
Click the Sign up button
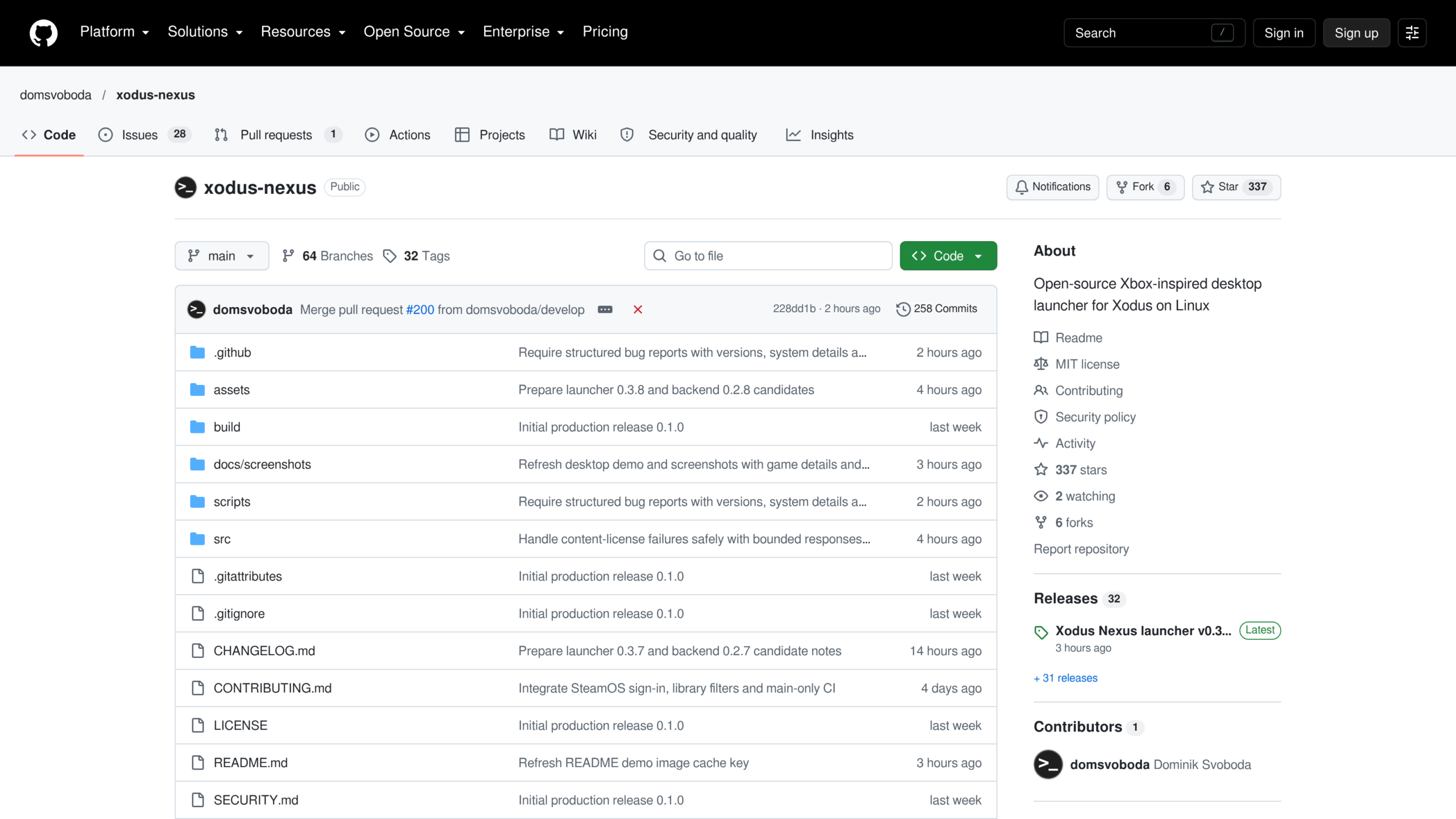pyautogui.click(x=1356, y=33)
